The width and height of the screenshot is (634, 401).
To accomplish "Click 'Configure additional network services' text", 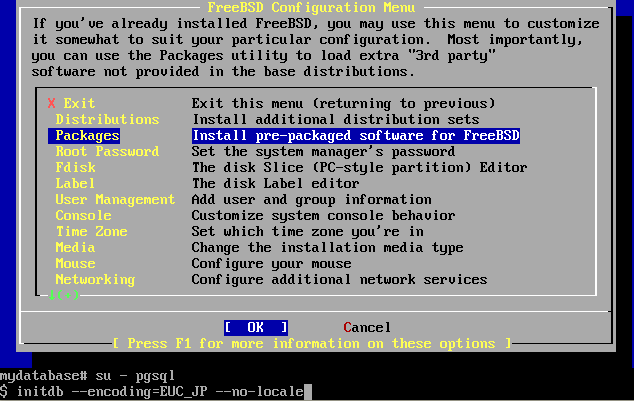I will (340, 280).
